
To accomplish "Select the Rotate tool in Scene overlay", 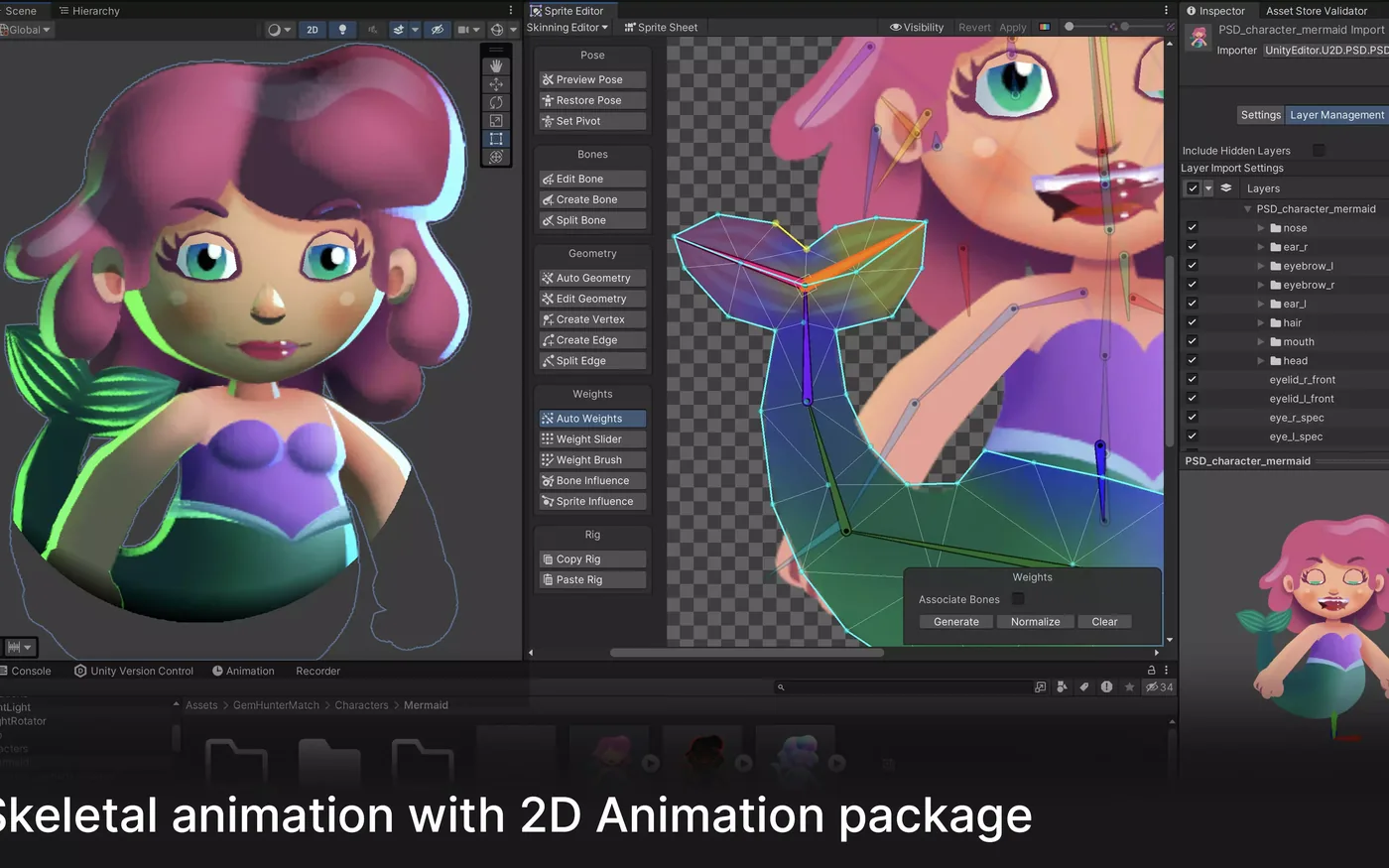I will coord(496,102).
